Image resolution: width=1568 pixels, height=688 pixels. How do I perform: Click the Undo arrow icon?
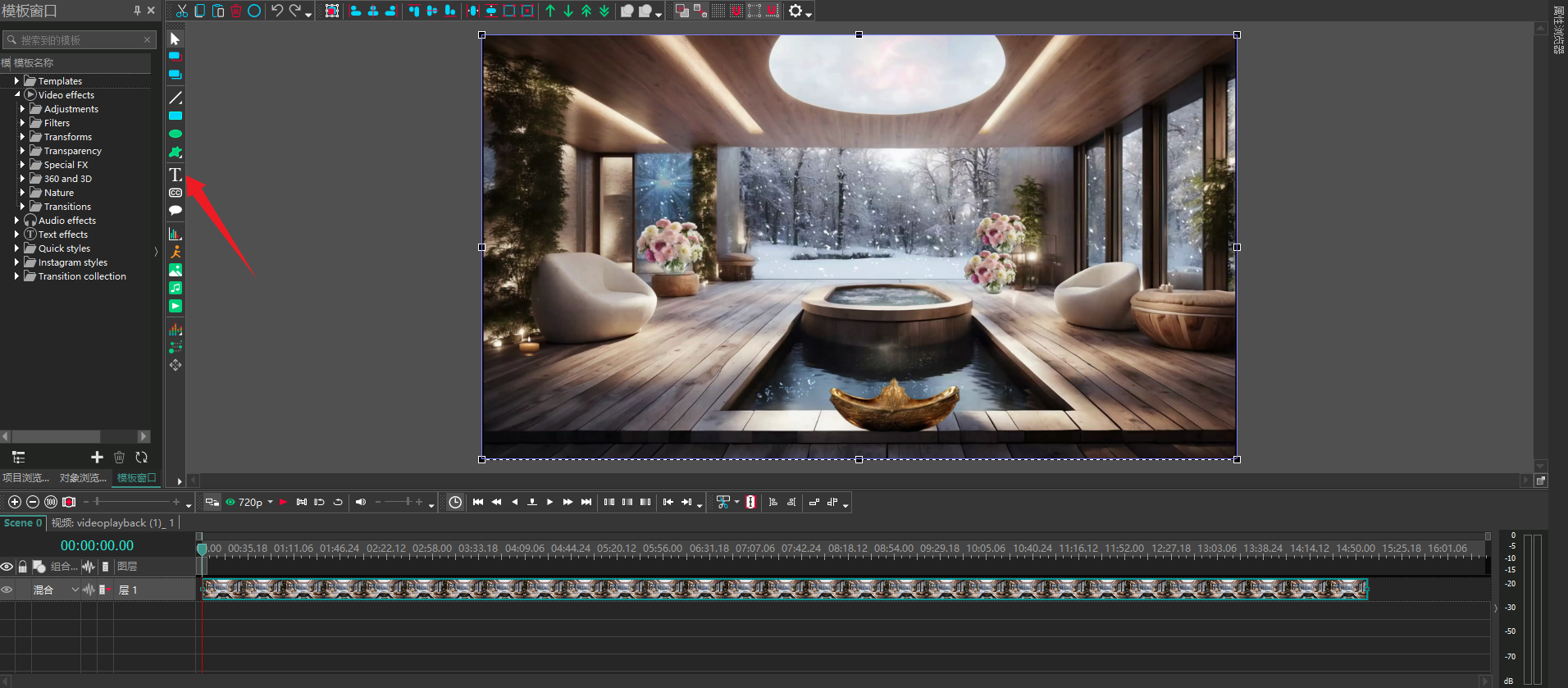point(277,11)
